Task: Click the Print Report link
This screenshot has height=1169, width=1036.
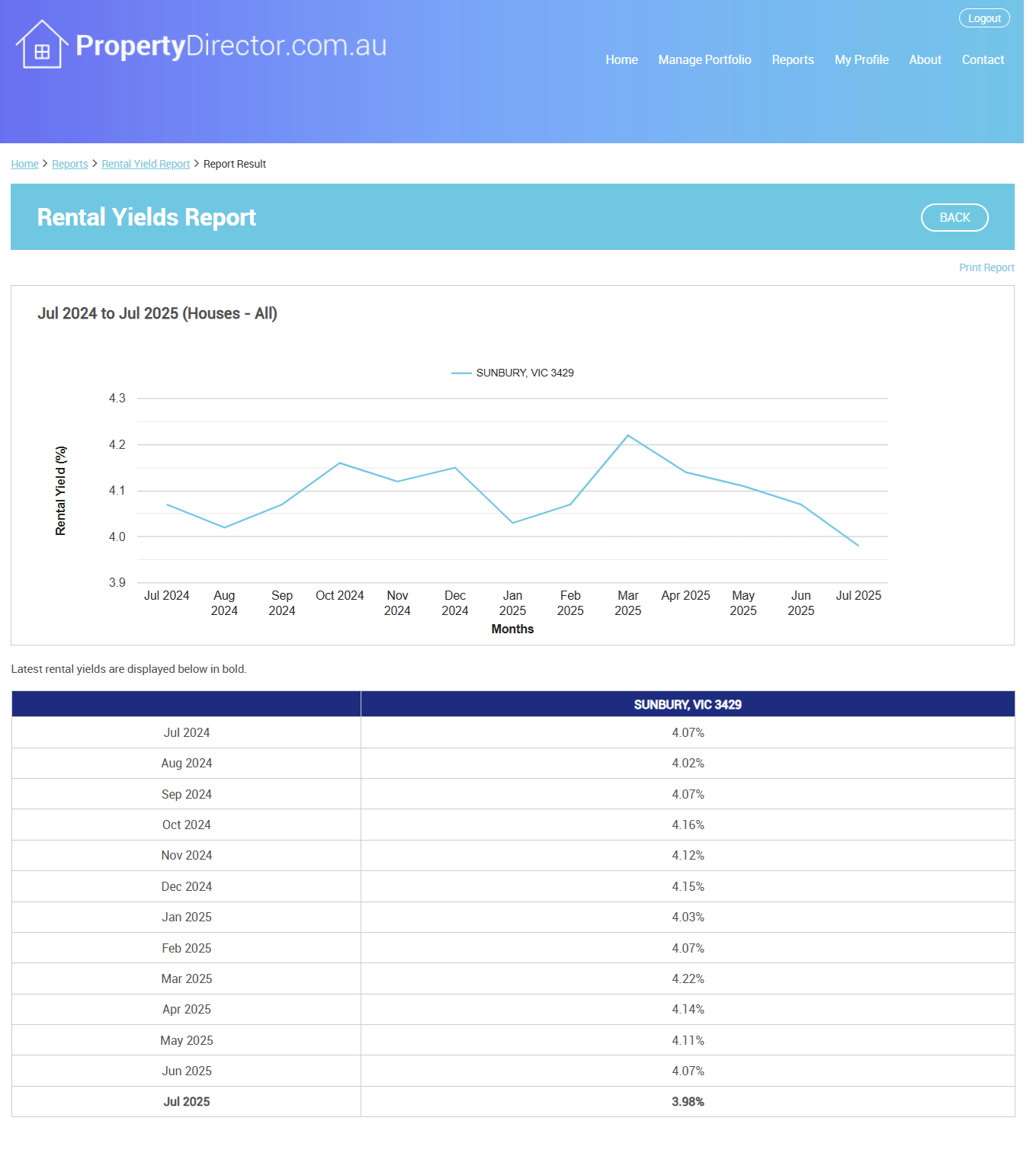Action: 986,267
